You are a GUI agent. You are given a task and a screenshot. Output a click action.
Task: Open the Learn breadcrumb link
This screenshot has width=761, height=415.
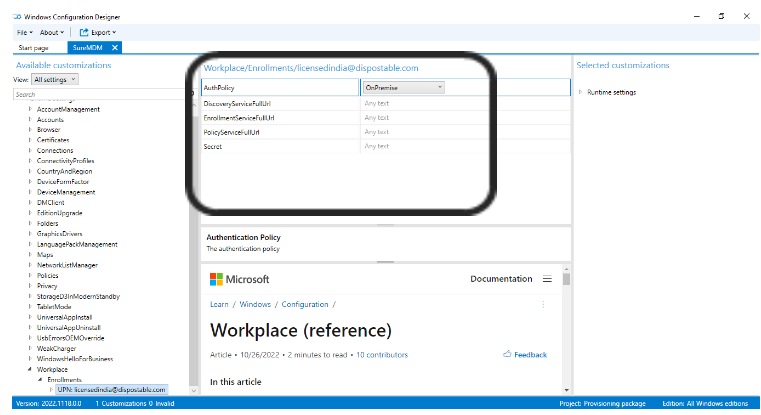[219, 304]
